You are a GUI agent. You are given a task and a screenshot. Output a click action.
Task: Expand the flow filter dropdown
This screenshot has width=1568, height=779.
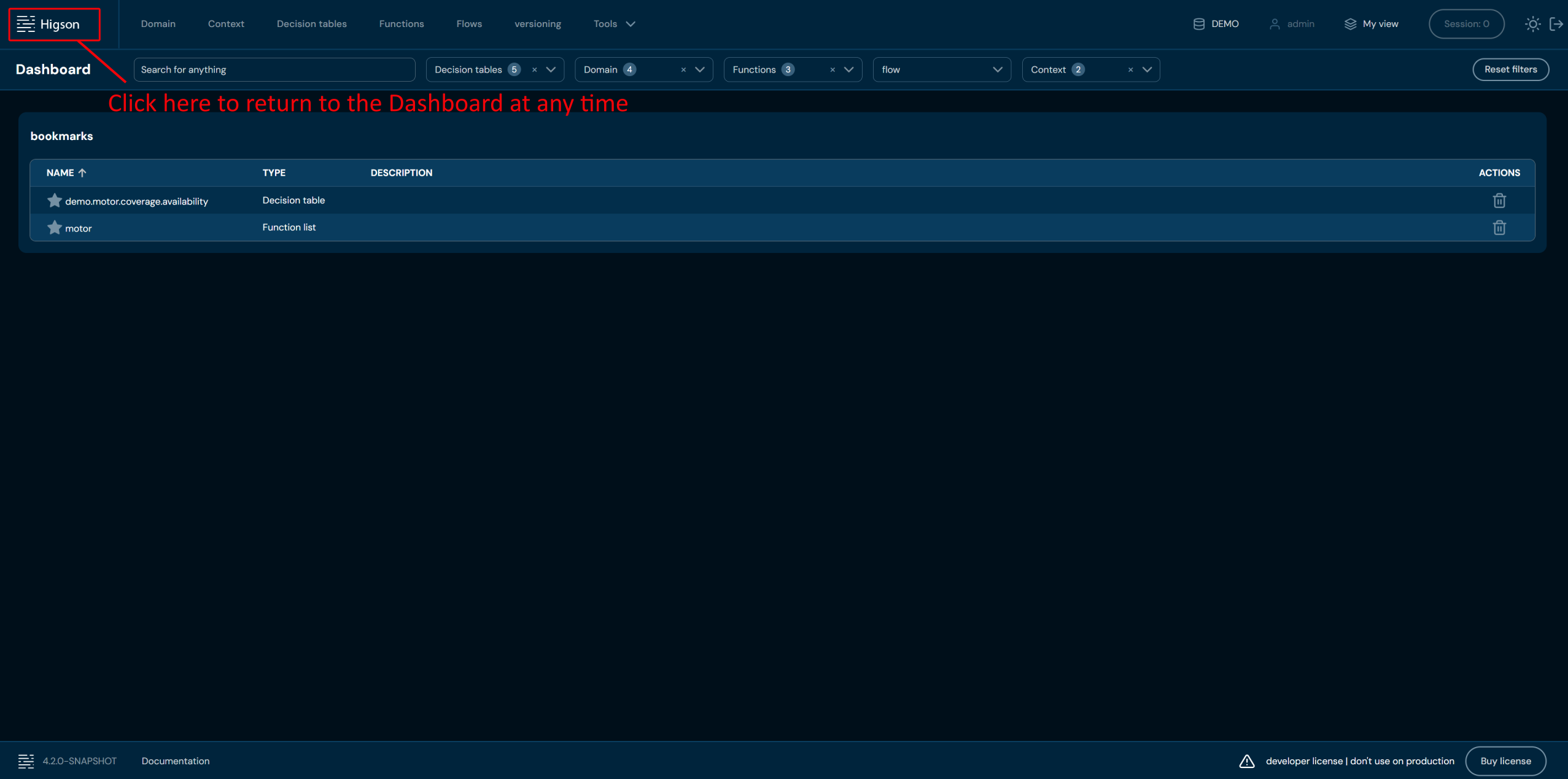click(x=998, y=70)
